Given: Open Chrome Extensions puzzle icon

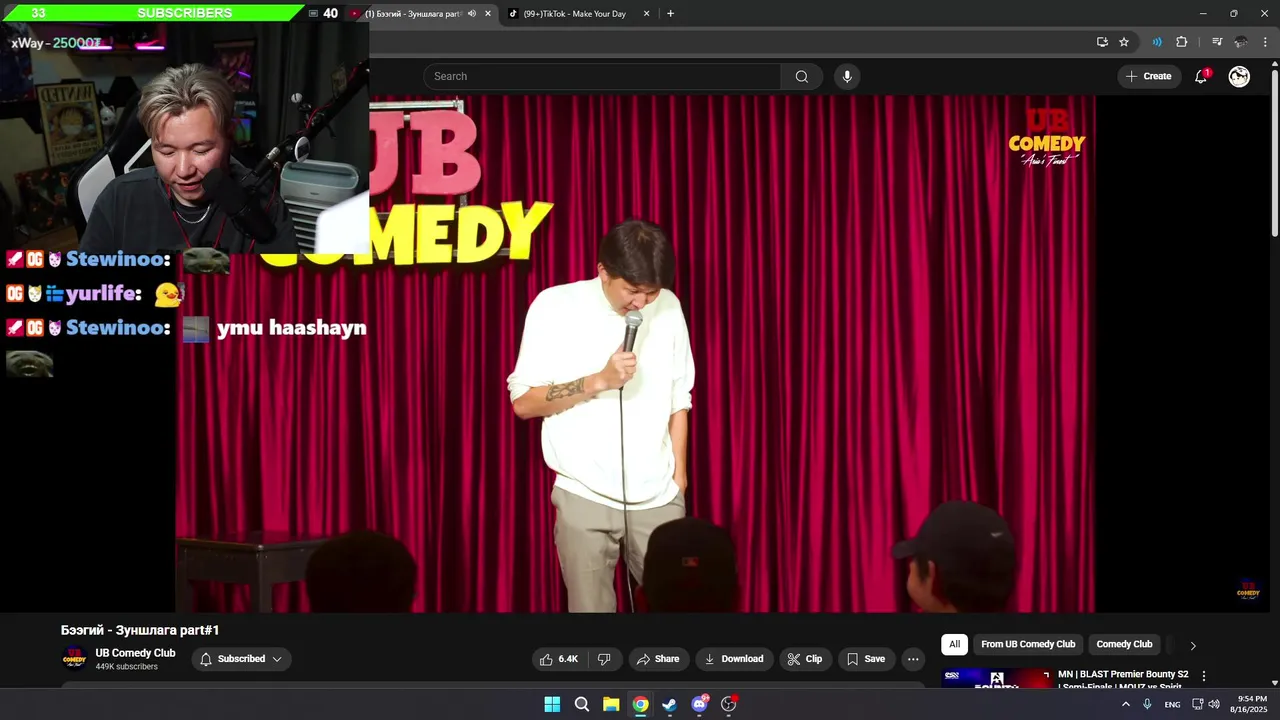Looking at the screenshot, I should click(1182, 42).
